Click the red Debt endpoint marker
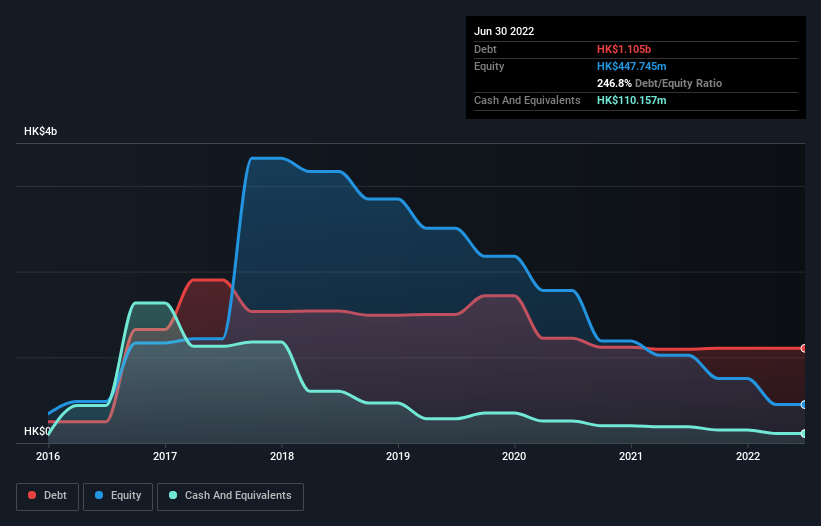Screen dimensions: 821x526 coord(804,348)
